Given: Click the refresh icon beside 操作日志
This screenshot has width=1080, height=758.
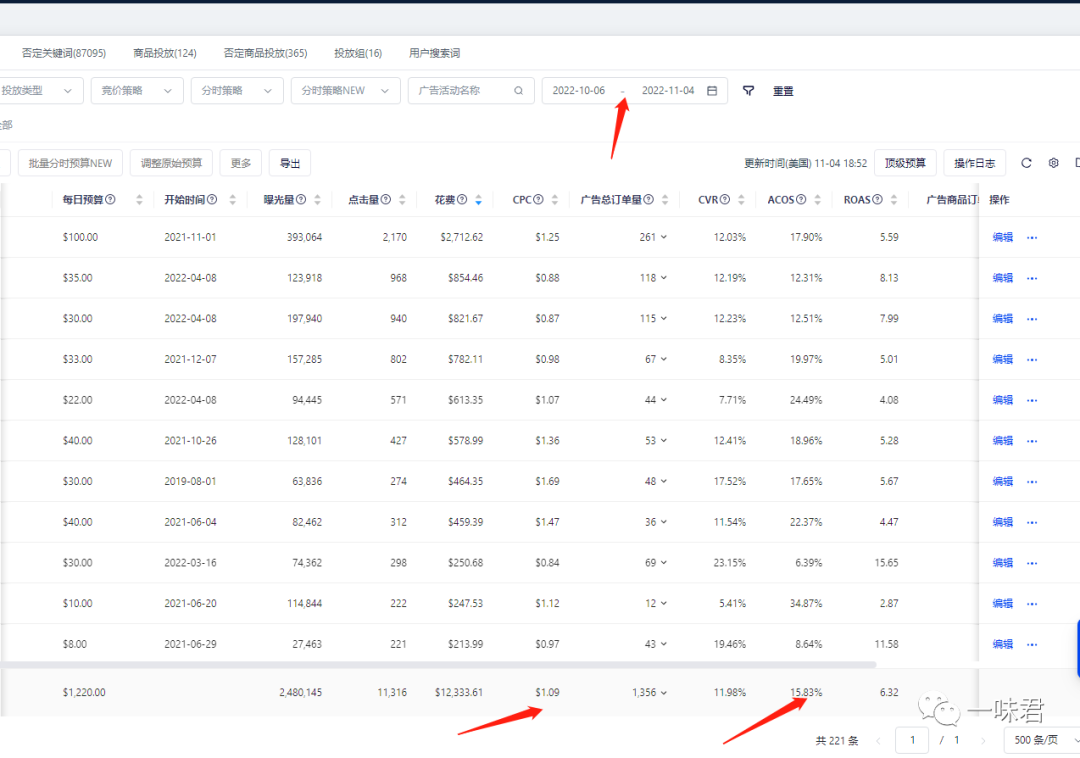Looking at the screenshot, I should coord(1026,163).
